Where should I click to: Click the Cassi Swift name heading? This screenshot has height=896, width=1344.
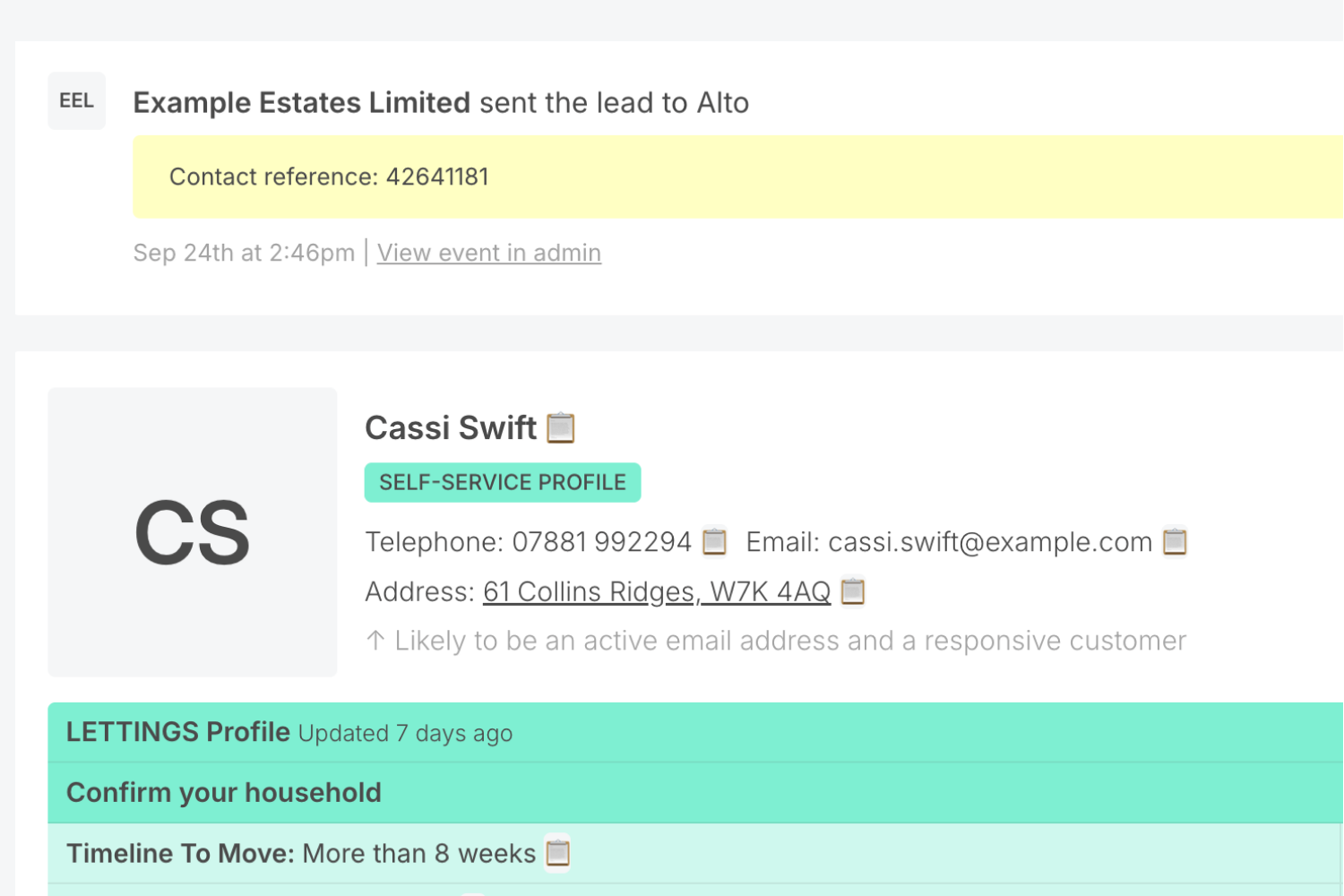click(450, 428)
